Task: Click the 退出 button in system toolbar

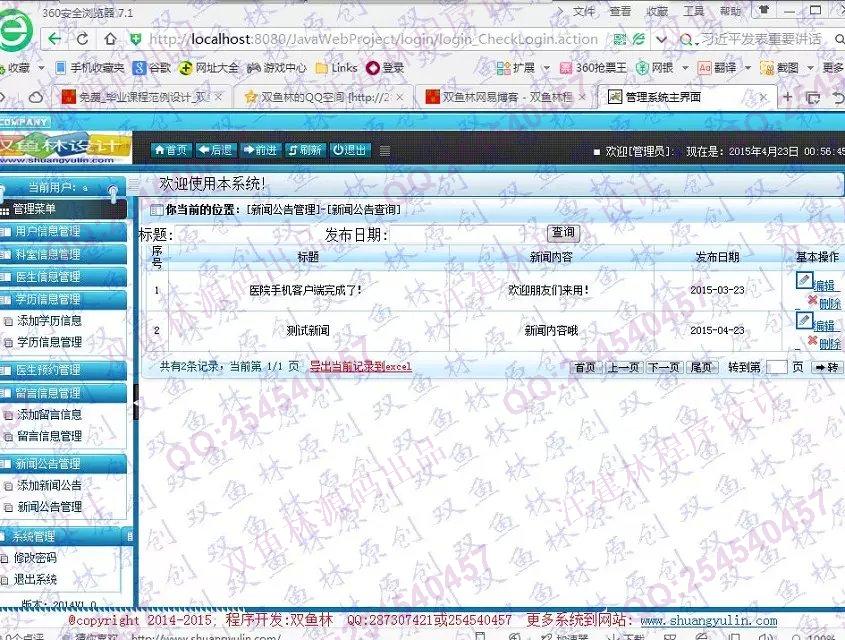Action: coord(350,150)
